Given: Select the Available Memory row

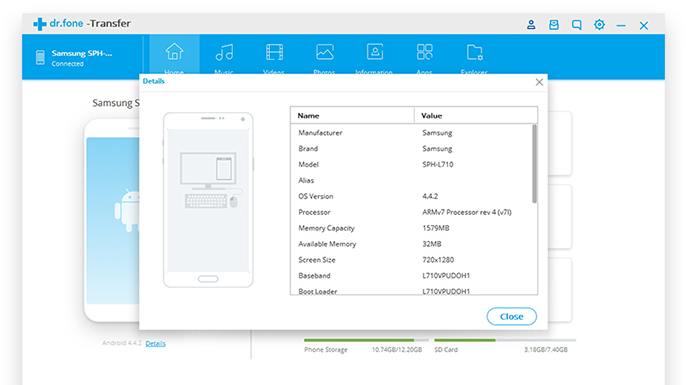Looking at the screenshot, I should pyautogui.click(x=411, y=244).
